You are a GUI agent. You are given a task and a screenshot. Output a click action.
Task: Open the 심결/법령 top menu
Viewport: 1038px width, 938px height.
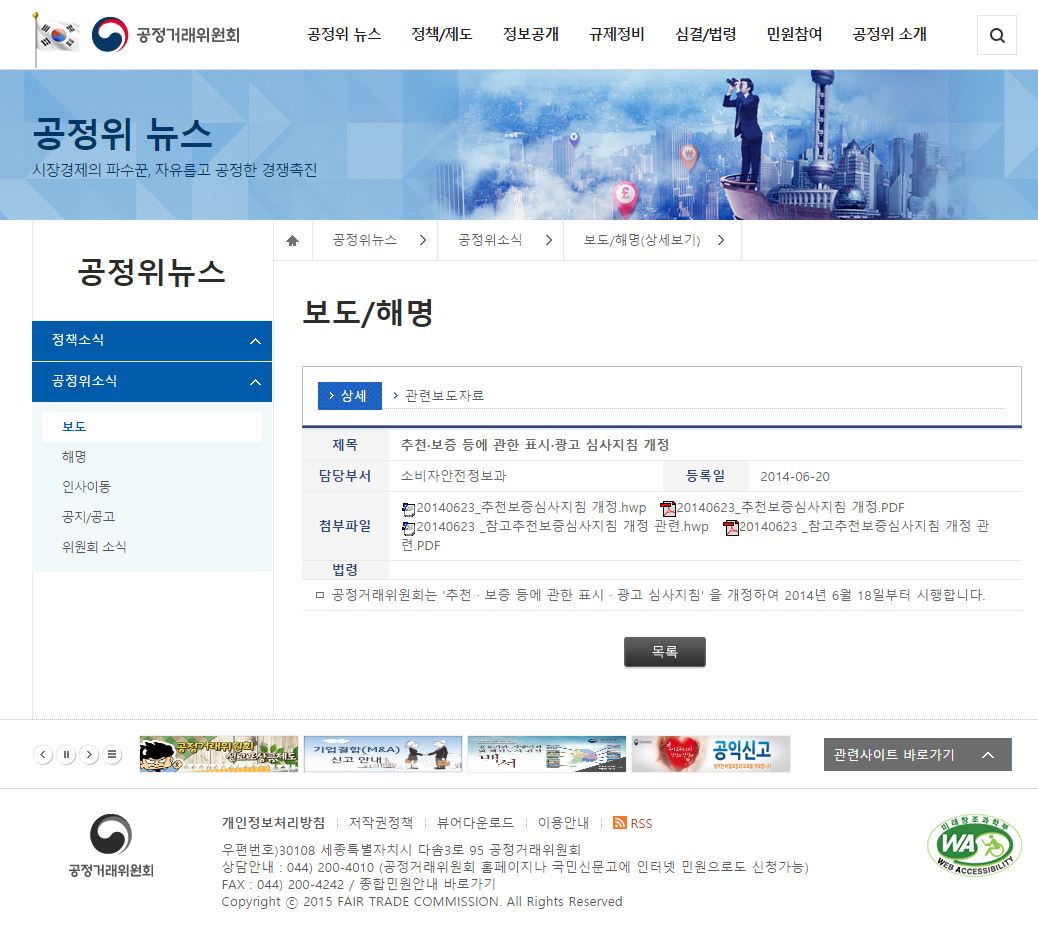pos(705,35)
